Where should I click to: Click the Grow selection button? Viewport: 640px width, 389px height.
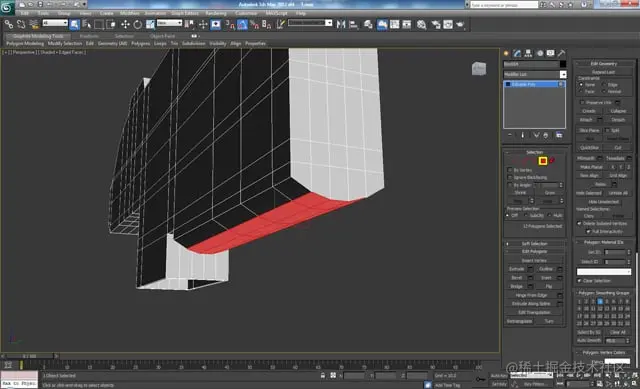click(x=550, y=193)
